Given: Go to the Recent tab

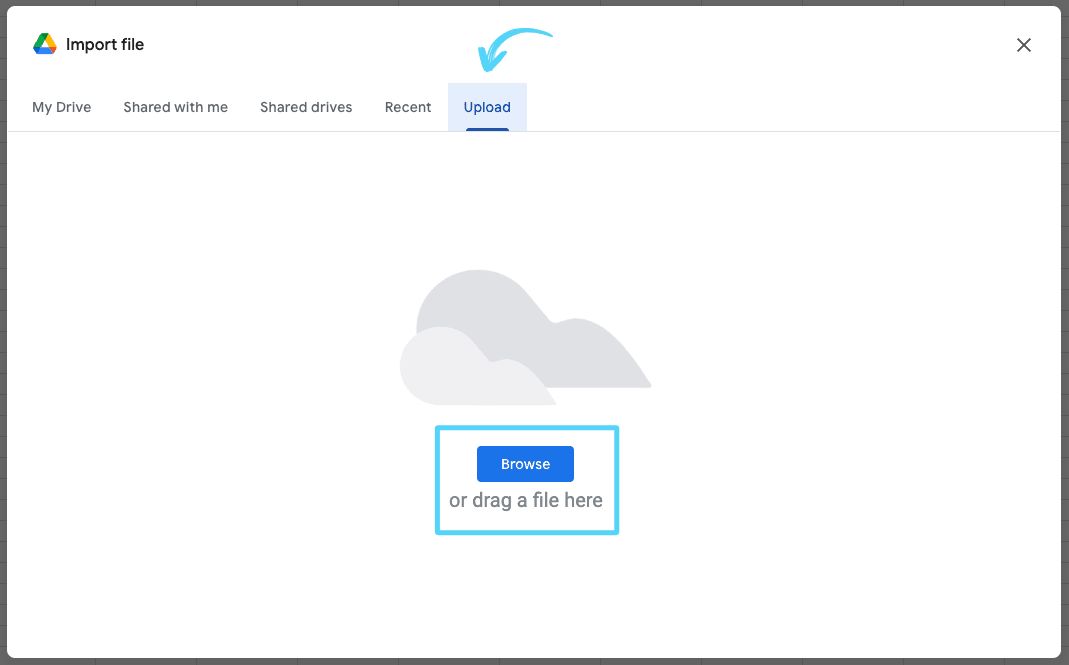Looking at the screenshot, I should (x=408, y=107).
